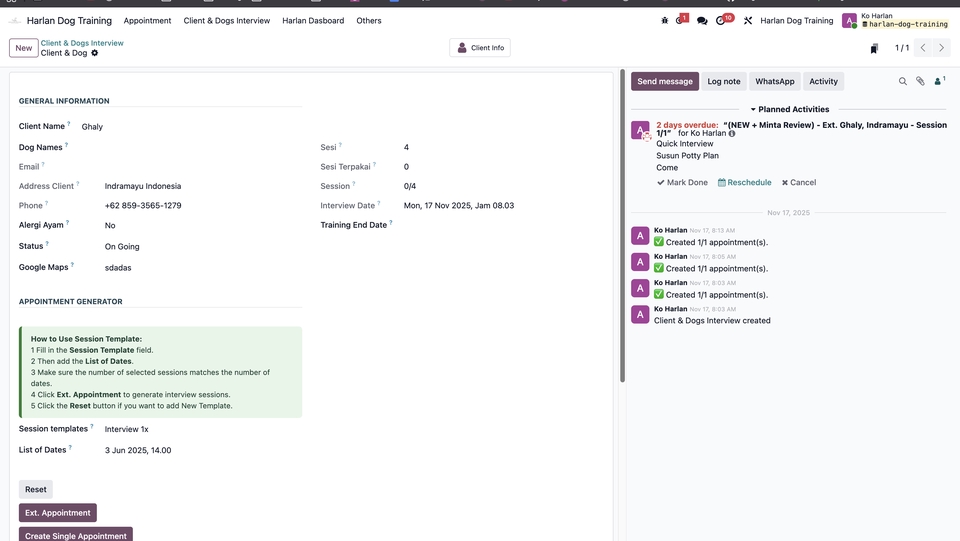The image size is (960, 541).
Task: Open the Appointment menu
Action: 148,21
